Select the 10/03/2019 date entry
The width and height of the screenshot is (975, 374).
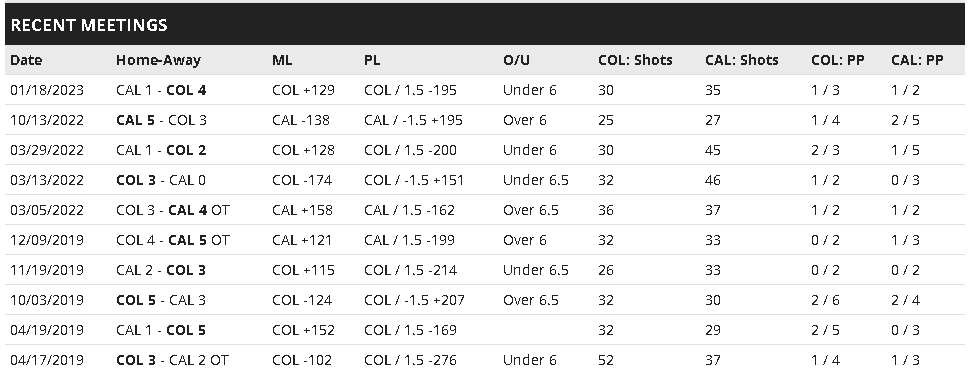[x=47, y=300]
